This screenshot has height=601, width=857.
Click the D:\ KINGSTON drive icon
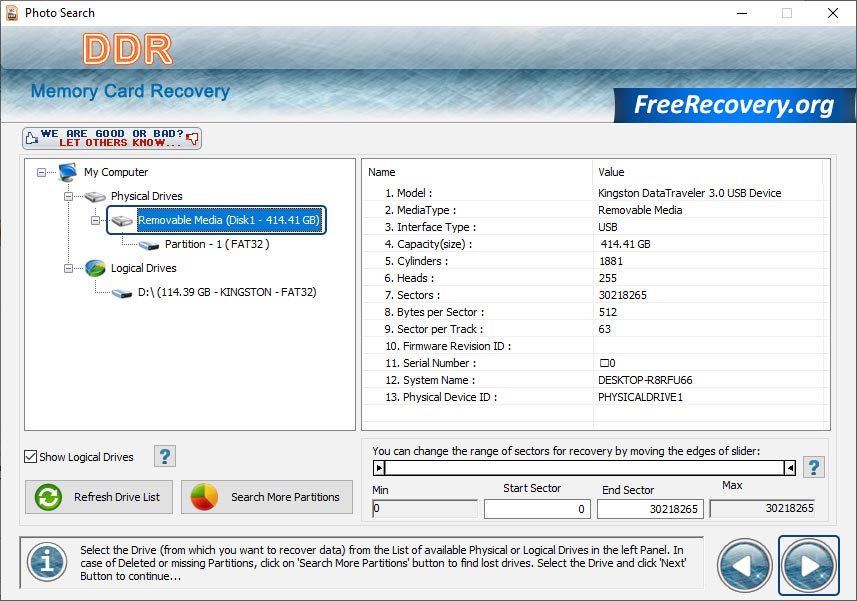pyautogui.click(x=122, y=293)
